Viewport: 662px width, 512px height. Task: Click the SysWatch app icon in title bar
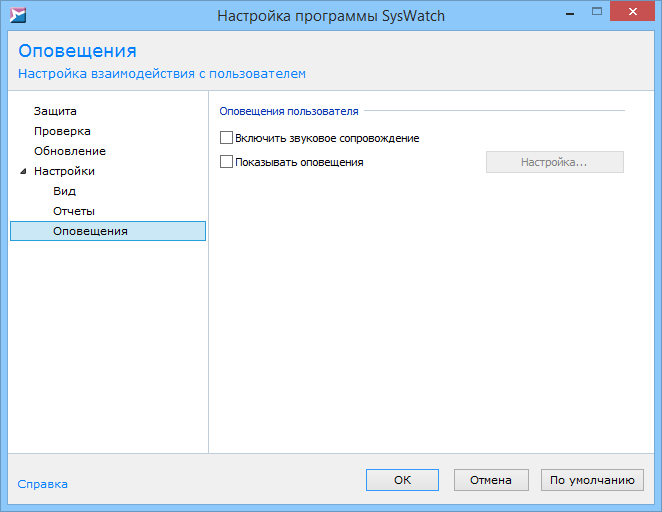18,15
